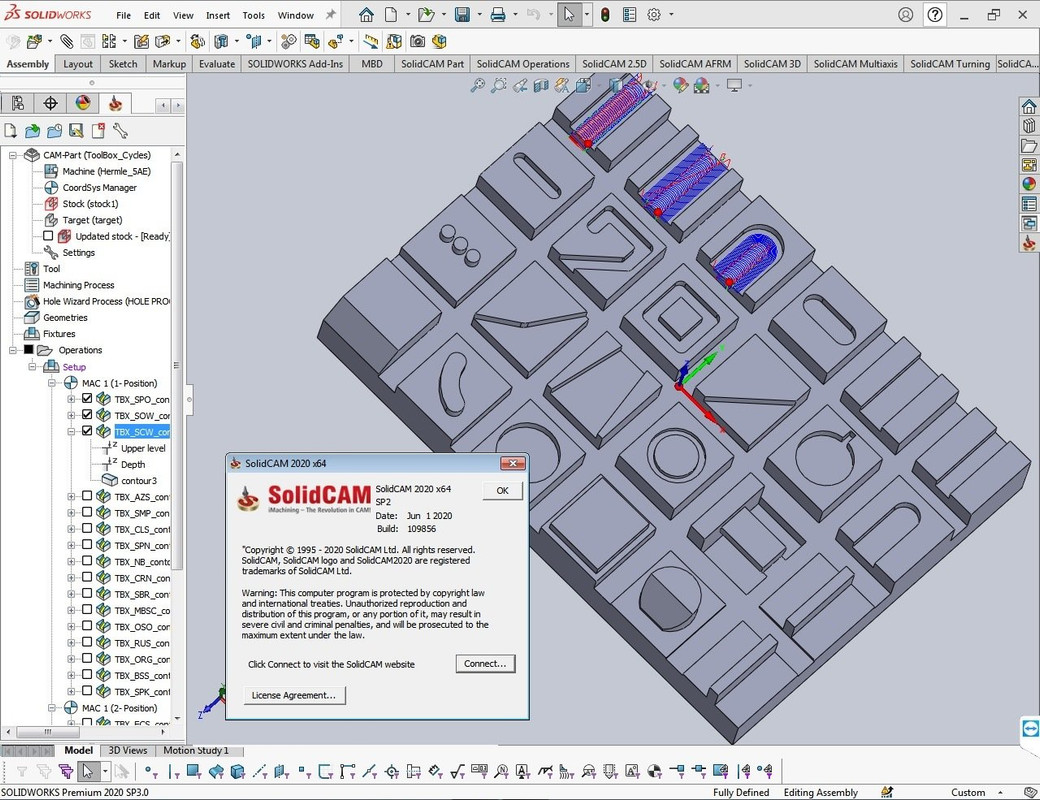Select the contour3 geometry item
This screenshot has height=800, width=1040.
point(139,480)
